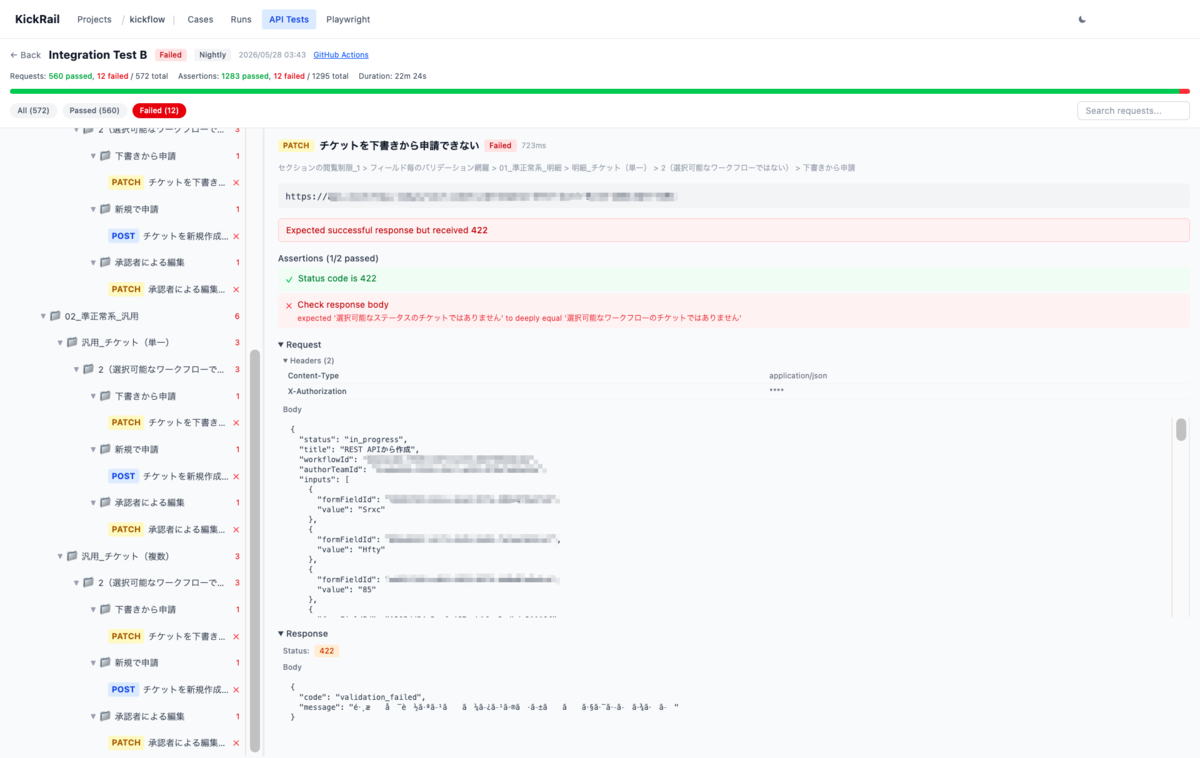
Task: Click the Failed badge next to 723ms
Action: click(500, 145)
